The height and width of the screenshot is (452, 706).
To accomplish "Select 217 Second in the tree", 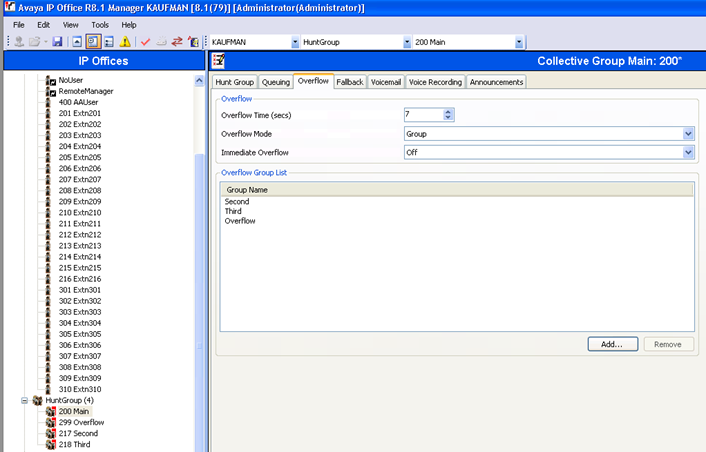I will pos(78,434).
